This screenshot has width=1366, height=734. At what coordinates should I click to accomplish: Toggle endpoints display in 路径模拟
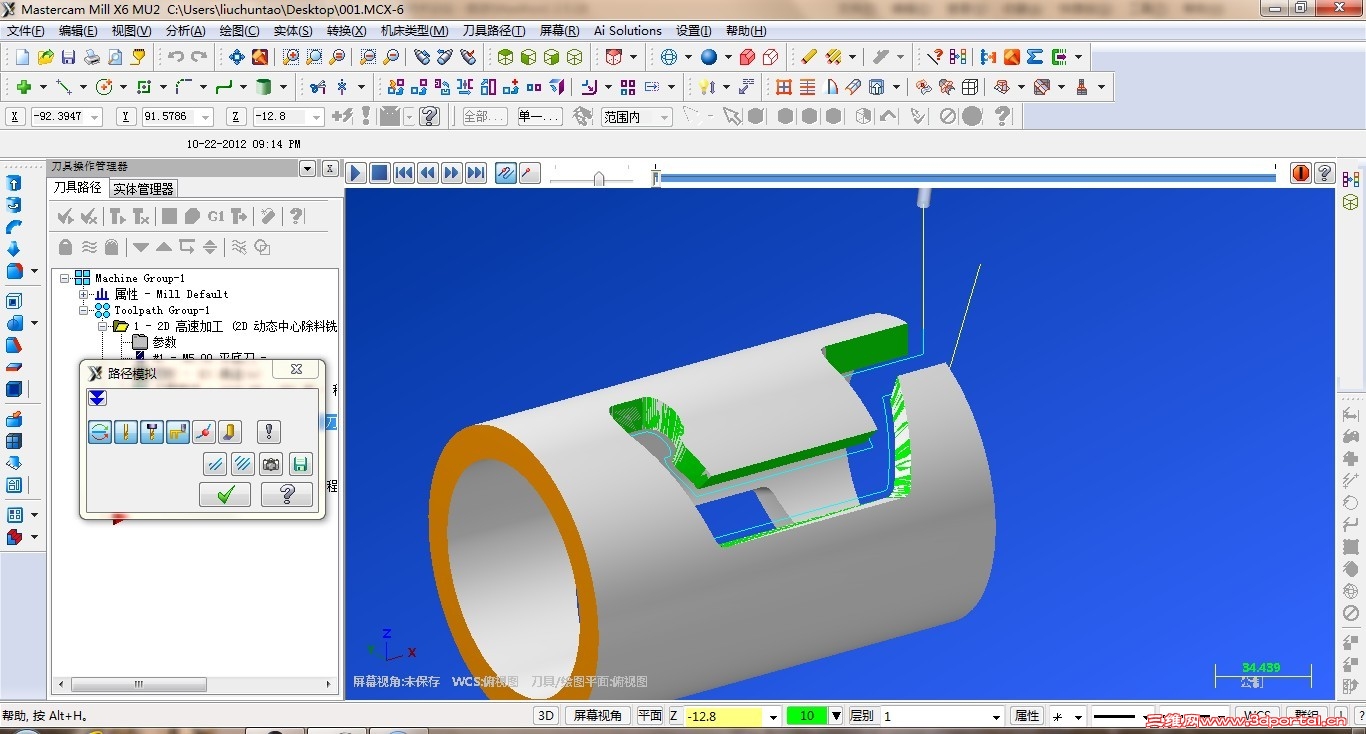204,432
